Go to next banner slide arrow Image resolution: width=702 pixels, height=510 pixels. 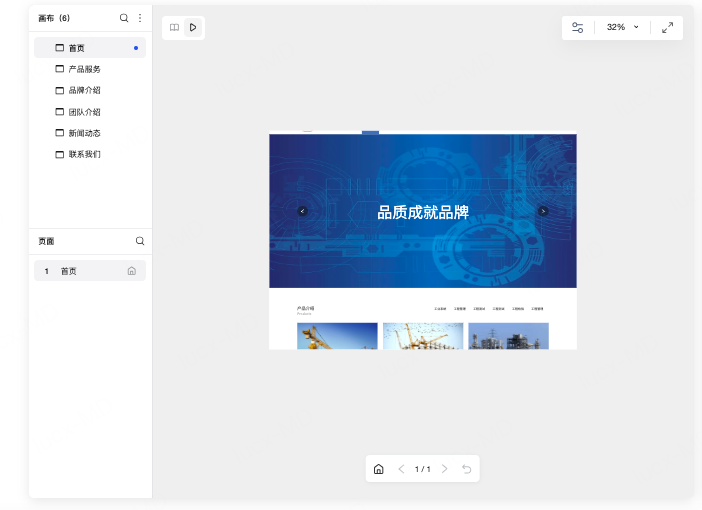coord(543,211)
